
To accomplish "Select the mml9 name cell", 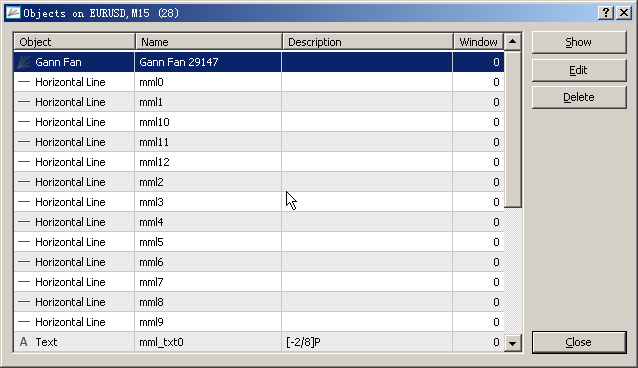I will [x=208, y=322].
